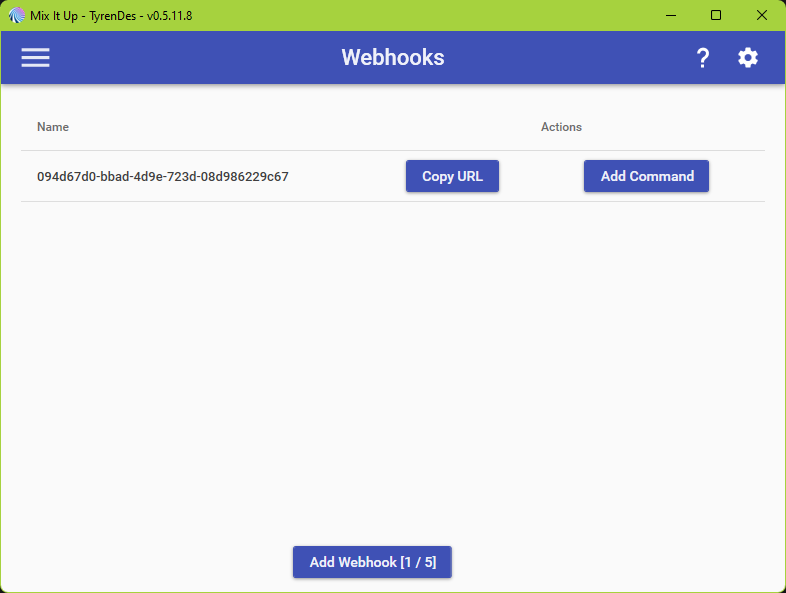Image resolution: width=786 pixels, height=593 pixels.
Task: Click the question mark help icon
Action: (703, 58)
